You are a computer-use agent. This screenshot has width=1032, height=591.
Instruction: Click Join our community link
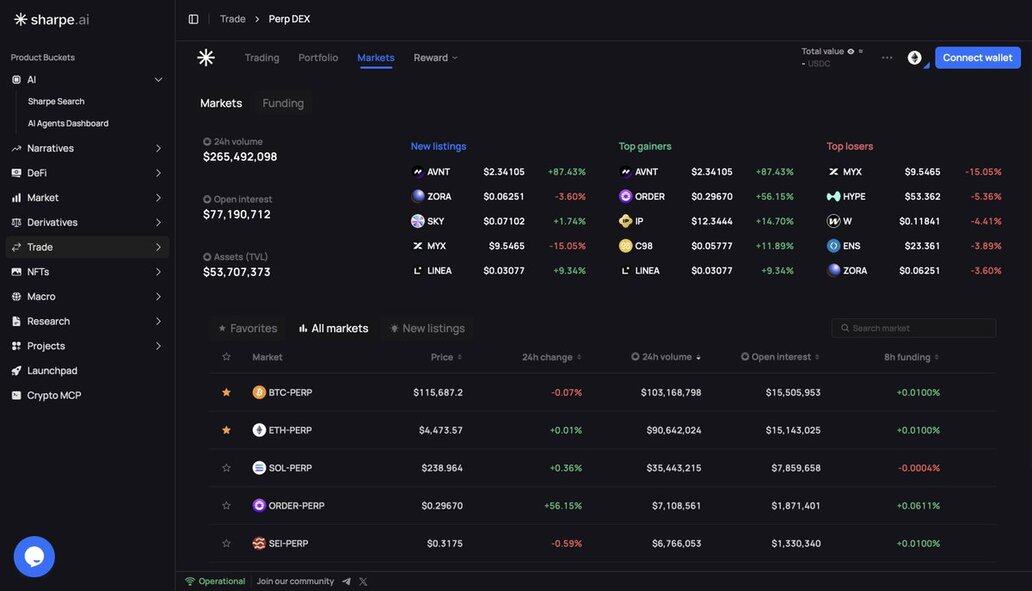(295, 582)
